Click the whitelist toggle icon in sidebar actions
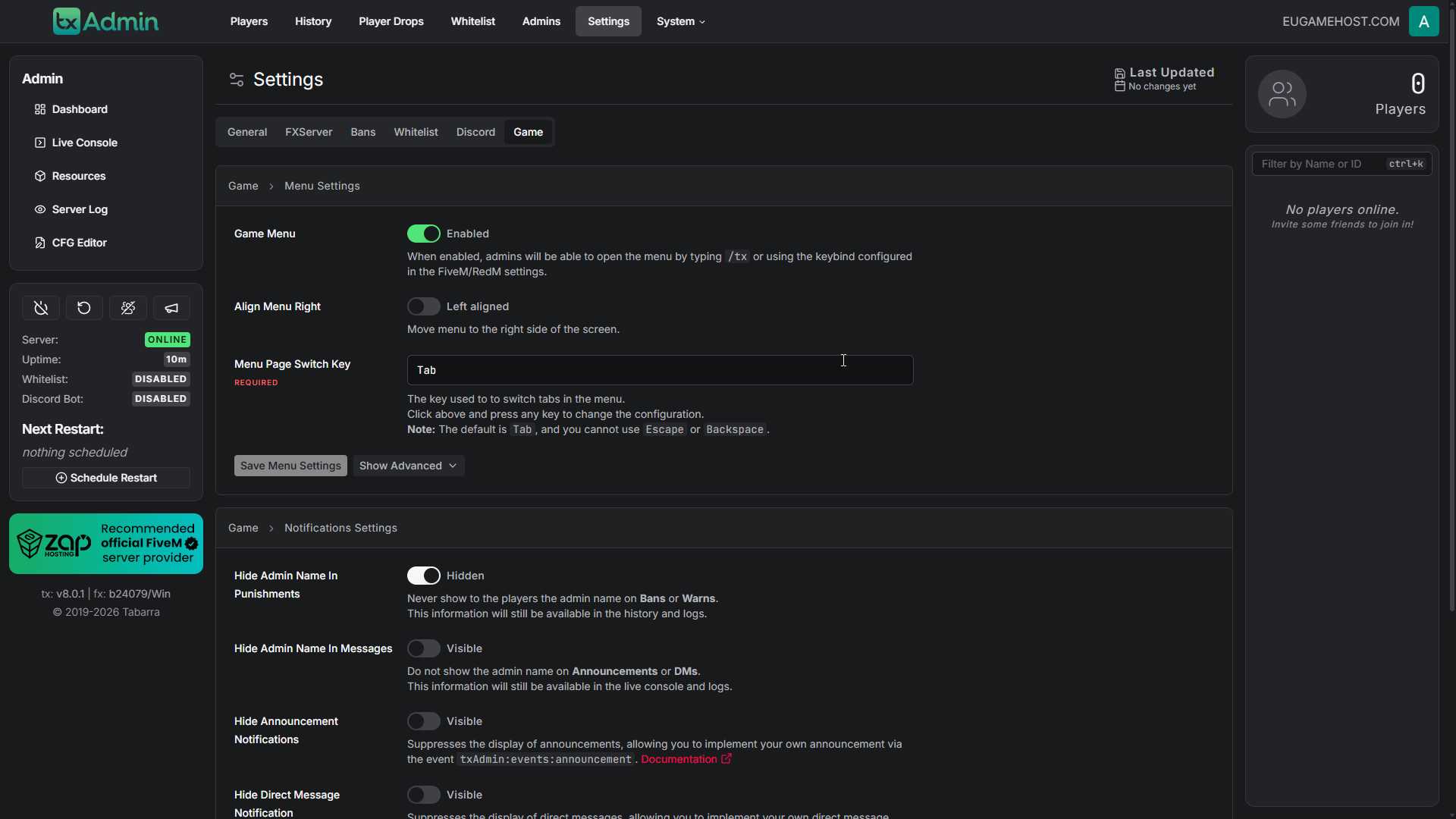 click(127, 308)
